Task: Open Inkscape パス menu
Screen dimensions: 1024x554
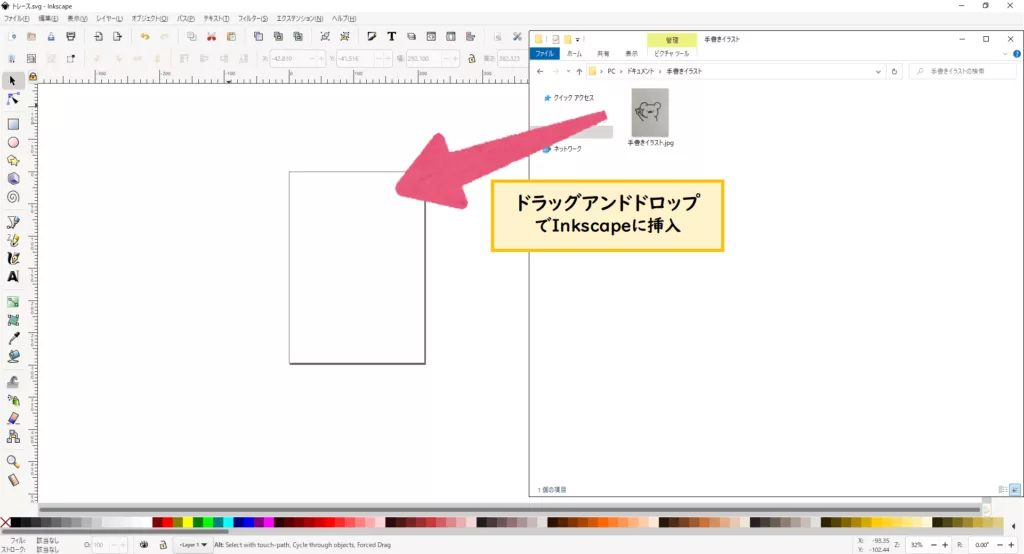Action: [x=185, y=18]
